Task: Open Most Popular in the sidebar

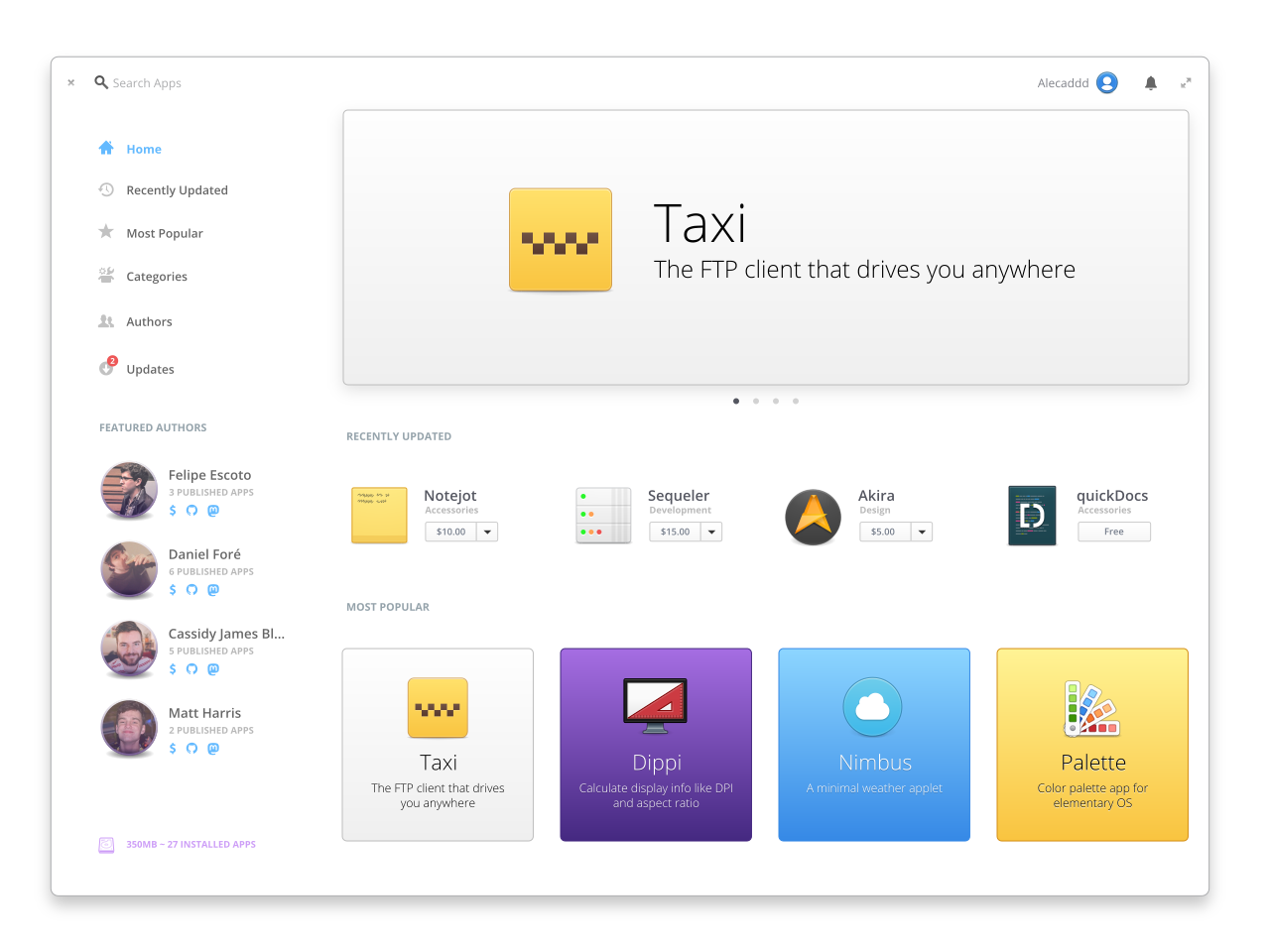Action: pos(151,233)
